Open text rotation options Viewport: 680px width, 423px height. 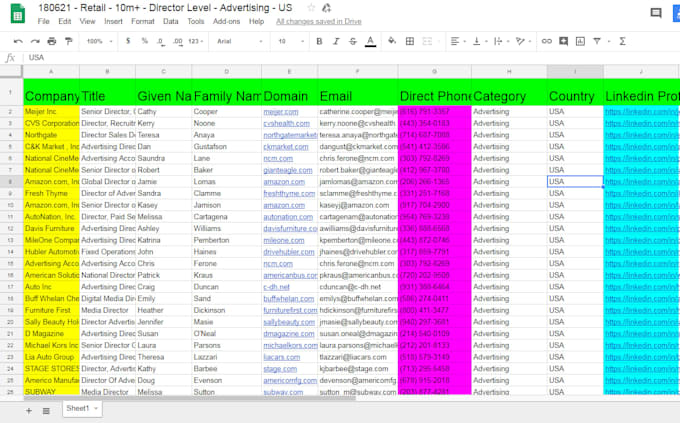click(x=523, y=41)
